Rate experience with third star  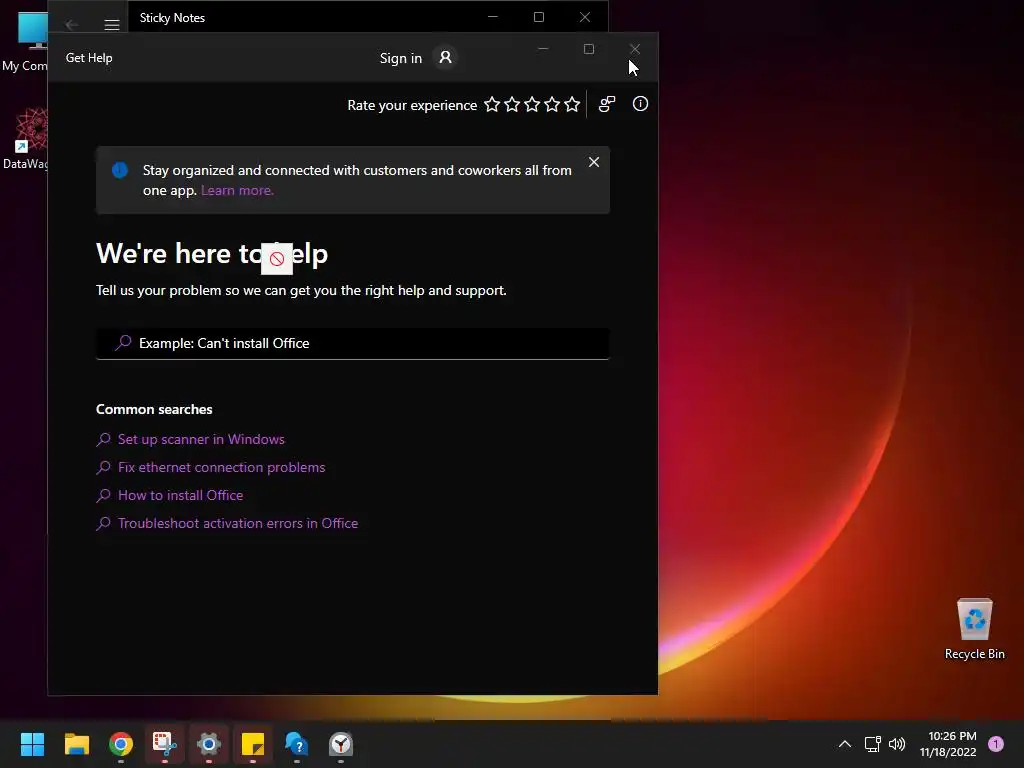[x=532, y=104]
